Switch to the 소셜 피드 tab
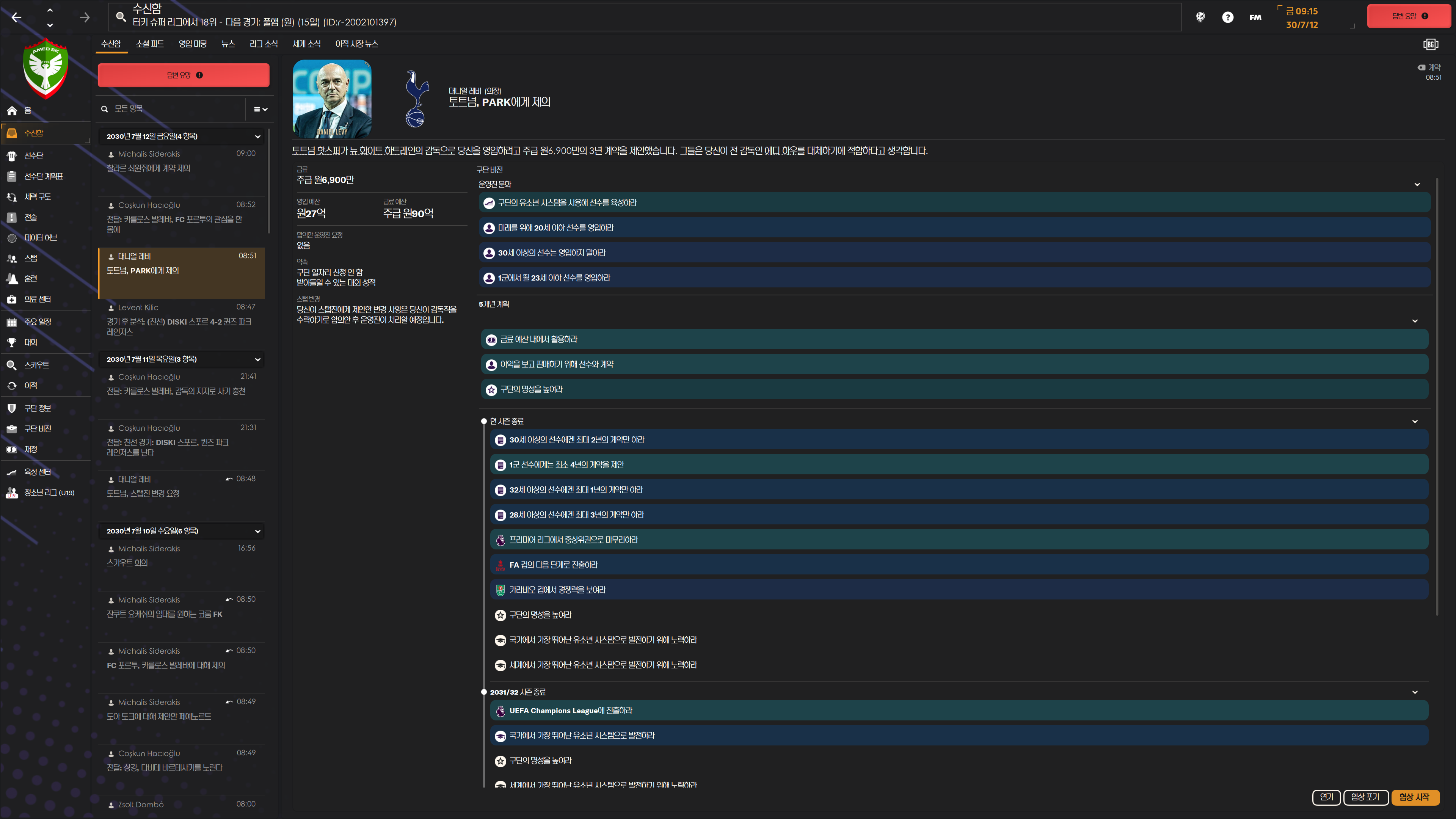This screenshot has height=819, width=1456. pyautogui.click(x=150, y=44)
